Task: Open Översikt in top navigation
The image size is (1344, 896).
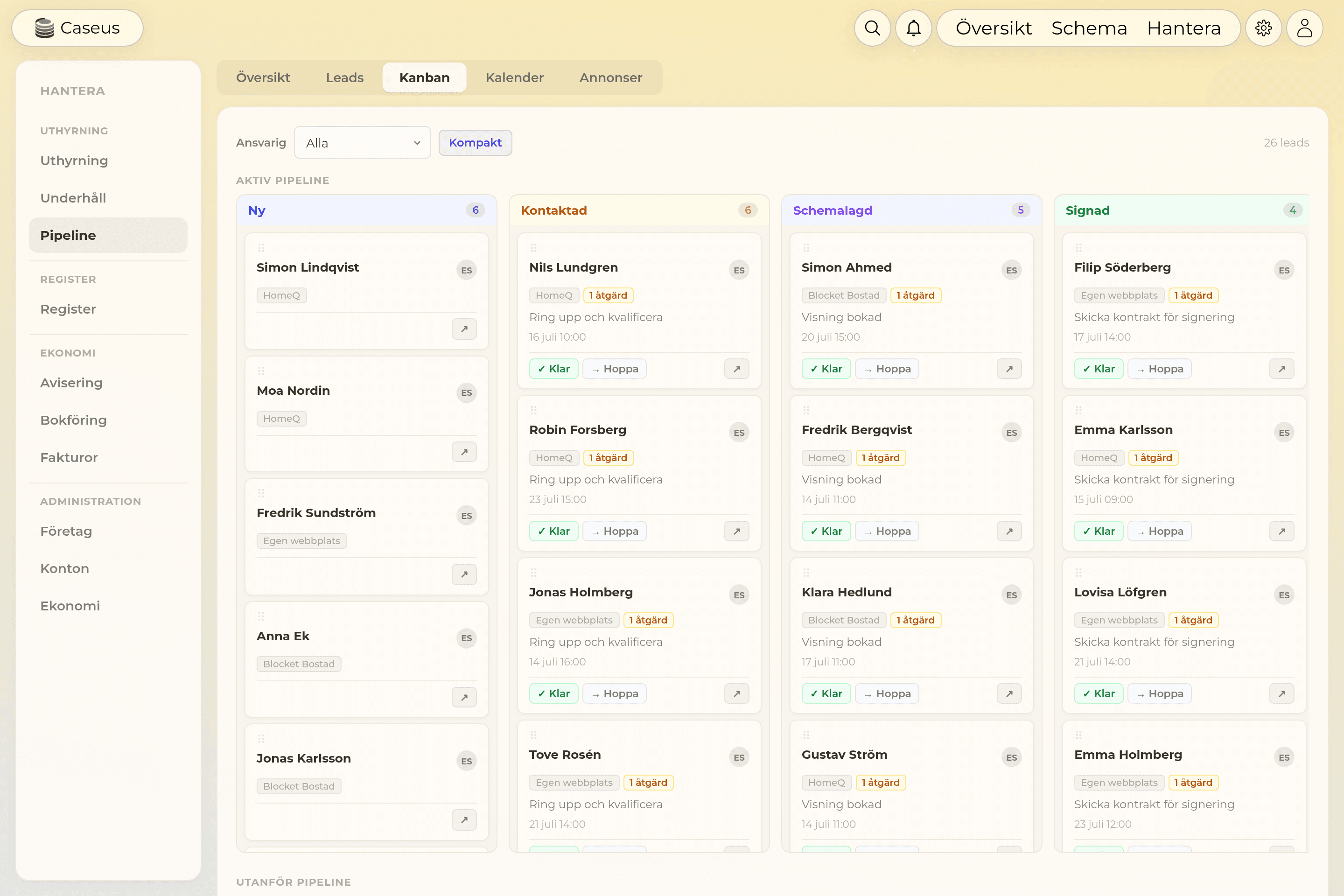Action: pos(994,28)
